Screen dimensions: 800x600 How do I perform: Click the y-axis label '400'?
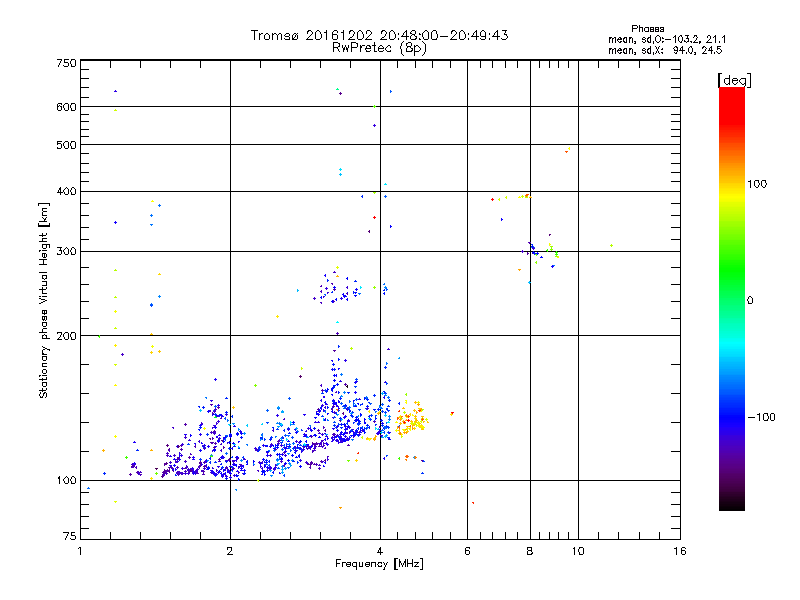tap(66, 191)
